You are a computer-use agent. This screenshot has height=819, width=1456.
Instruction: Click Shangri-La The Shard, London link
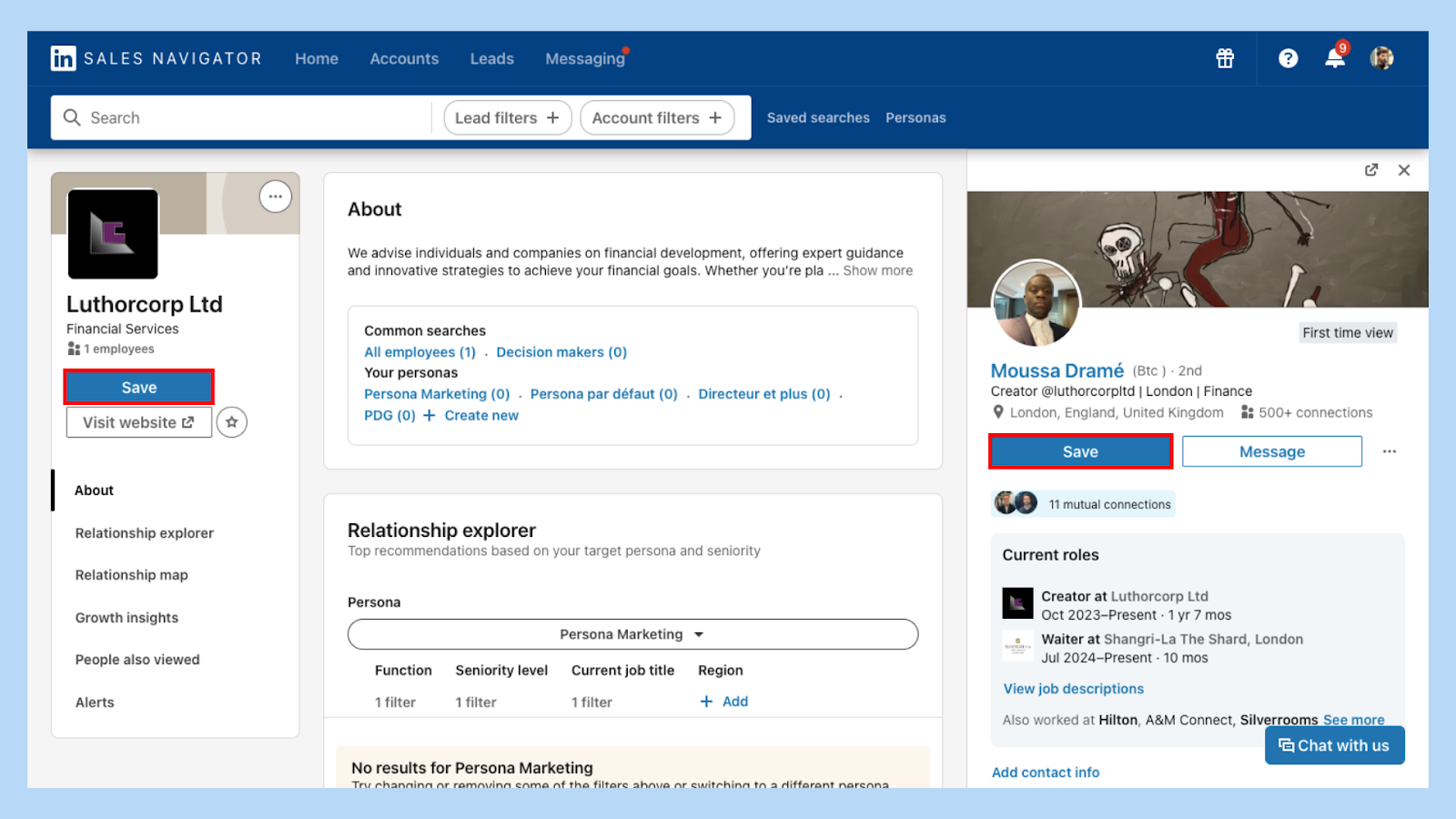pyautogui.click(x=1203, y=640)
